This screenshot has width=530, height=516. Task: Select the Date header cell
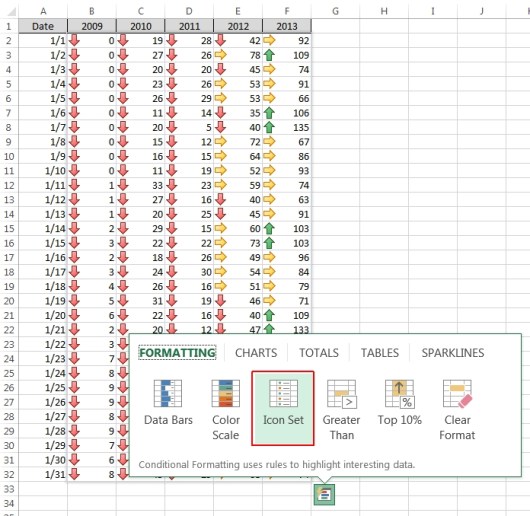click(43, 26)
